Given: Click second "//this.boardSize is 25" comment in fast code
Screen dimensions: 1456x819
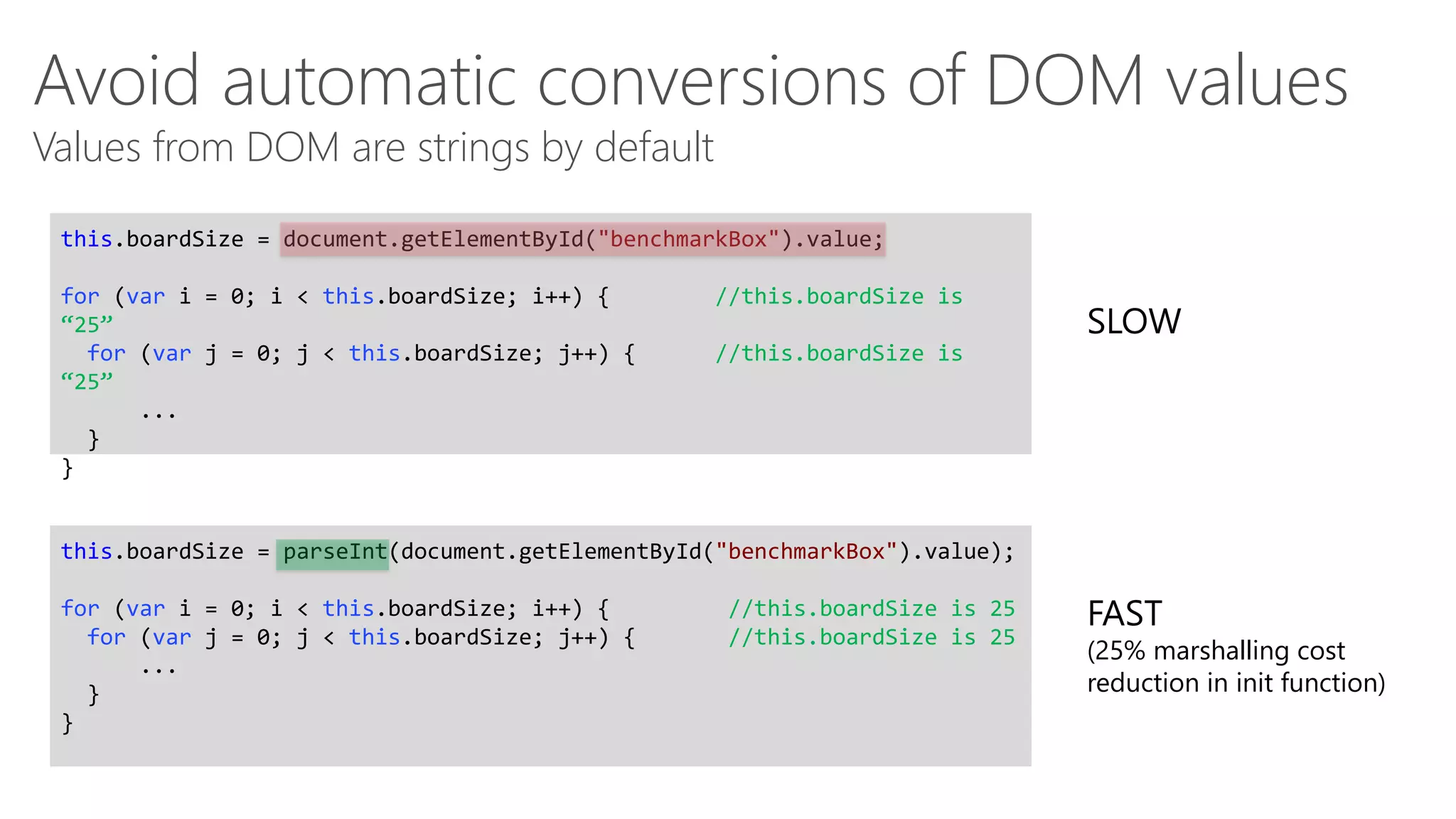Looking at the screenshot, I should 872,637.
